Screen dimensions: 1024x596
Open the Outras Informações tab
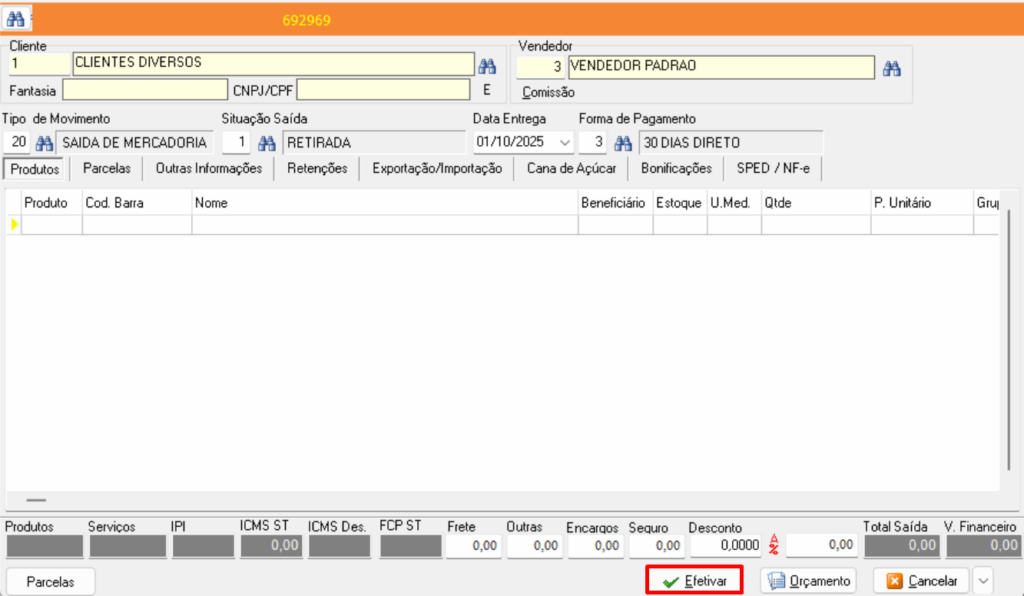208,169
